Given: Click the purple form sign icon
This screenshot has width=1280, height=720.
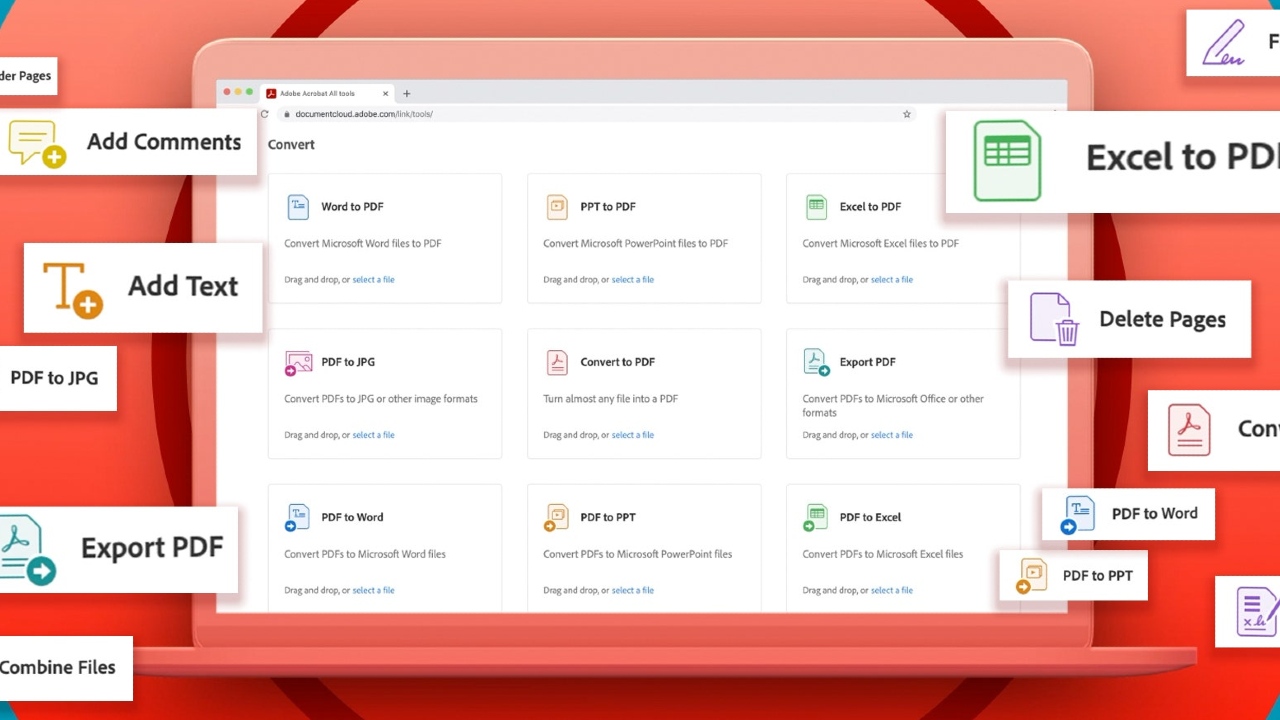Looking at the screenshot, I should [x=1257, y=611].
